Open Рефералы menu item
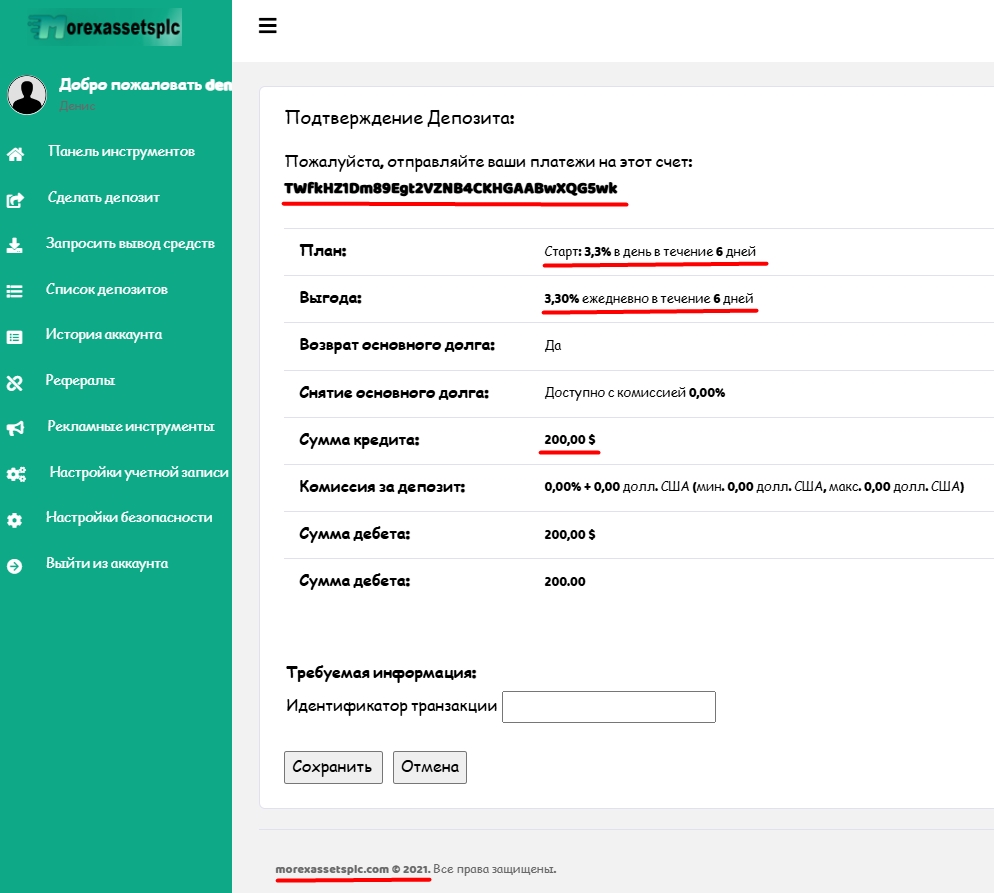 [80, 380]
